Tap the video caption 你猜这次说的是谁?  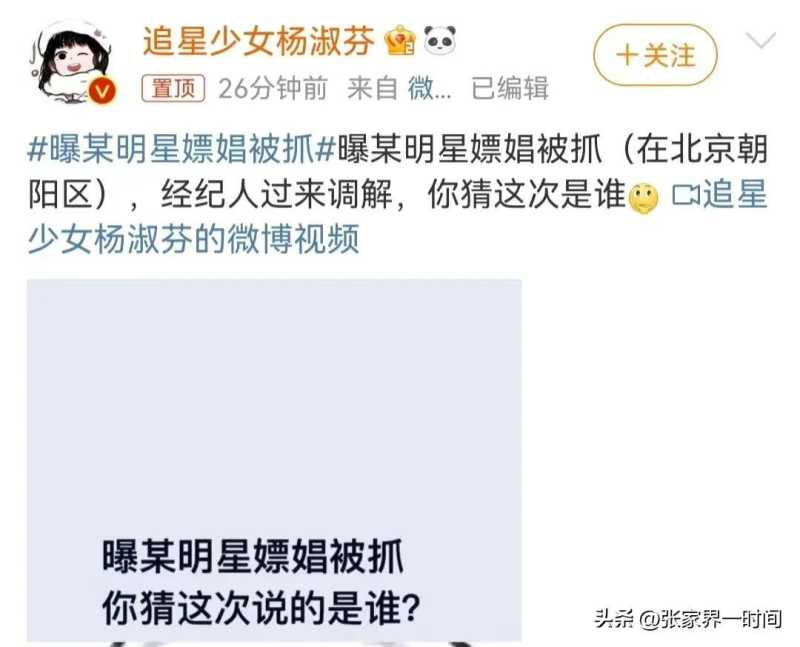(261, 608)
